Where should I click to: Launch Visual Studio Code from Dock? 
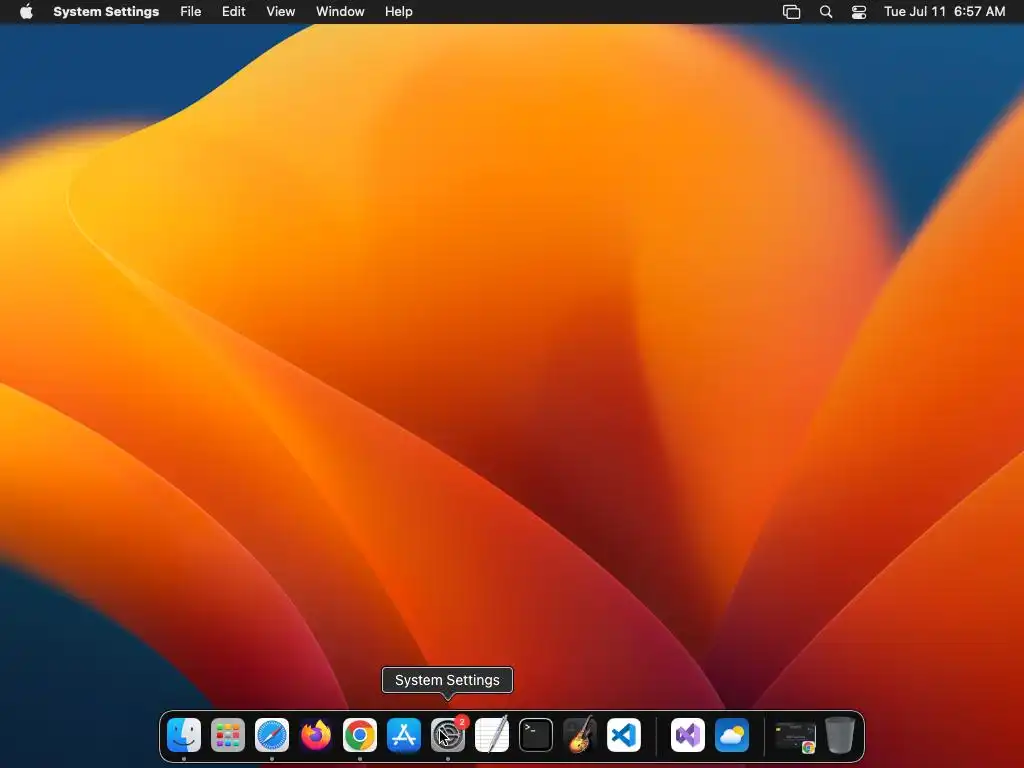coord(624,735)
